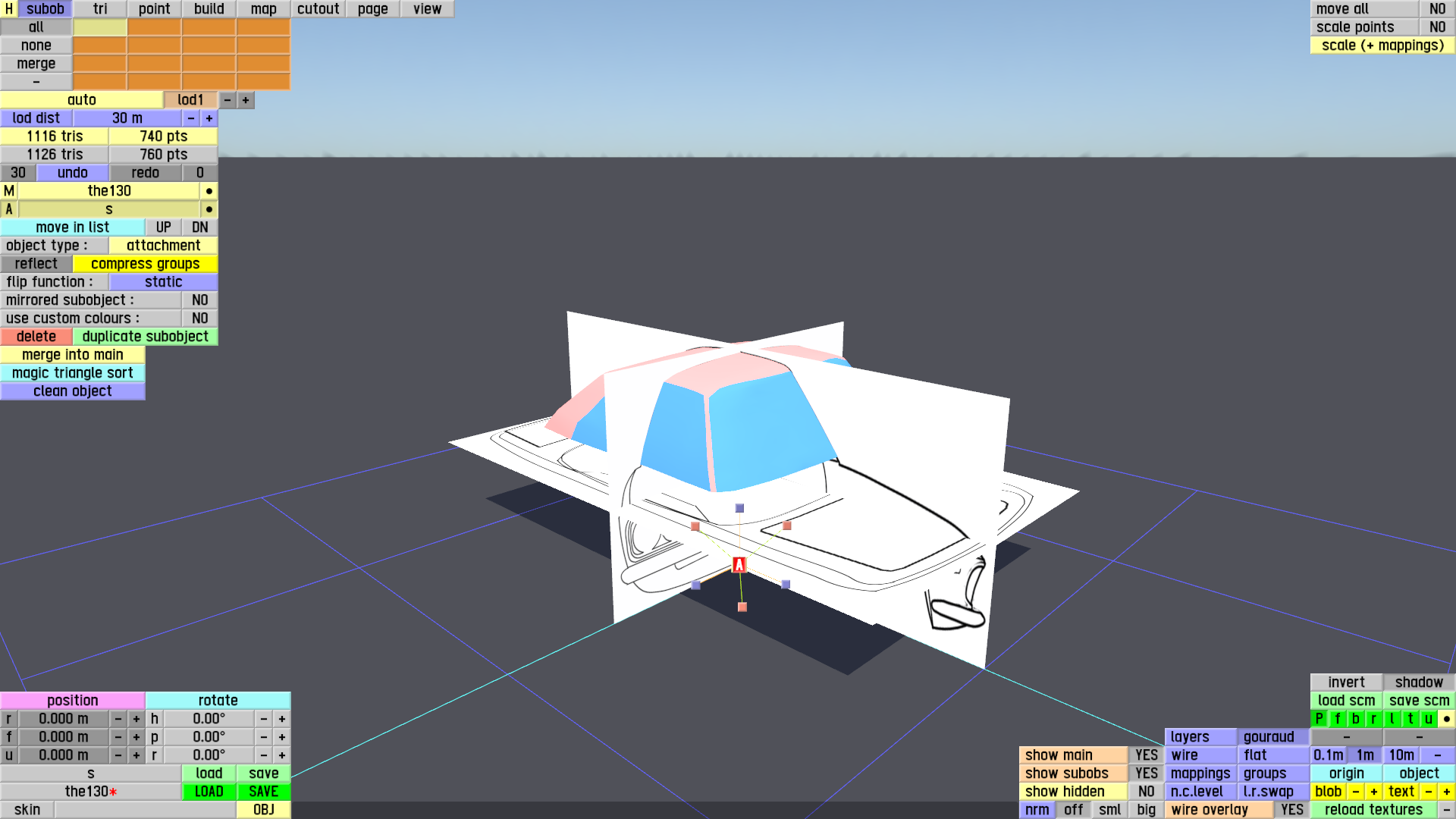1456x819 pixels.
Task: Select the yellow swatch beside all
Action: click(100, 27)
